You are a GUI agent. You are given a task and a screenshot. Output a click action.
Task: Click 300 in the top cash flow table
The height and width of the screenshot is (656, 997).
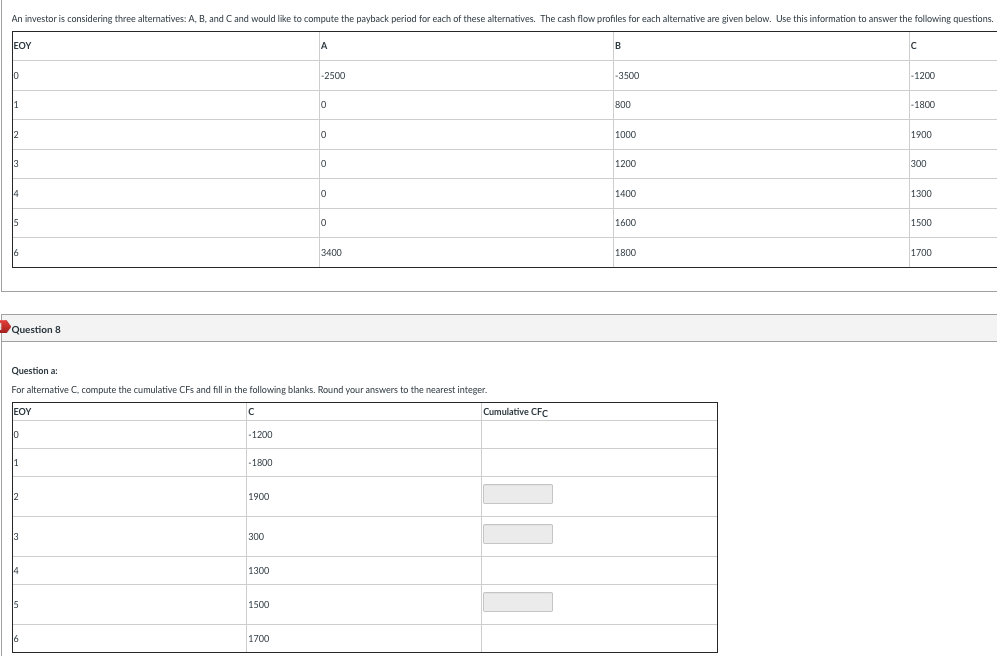coord(919,163)
